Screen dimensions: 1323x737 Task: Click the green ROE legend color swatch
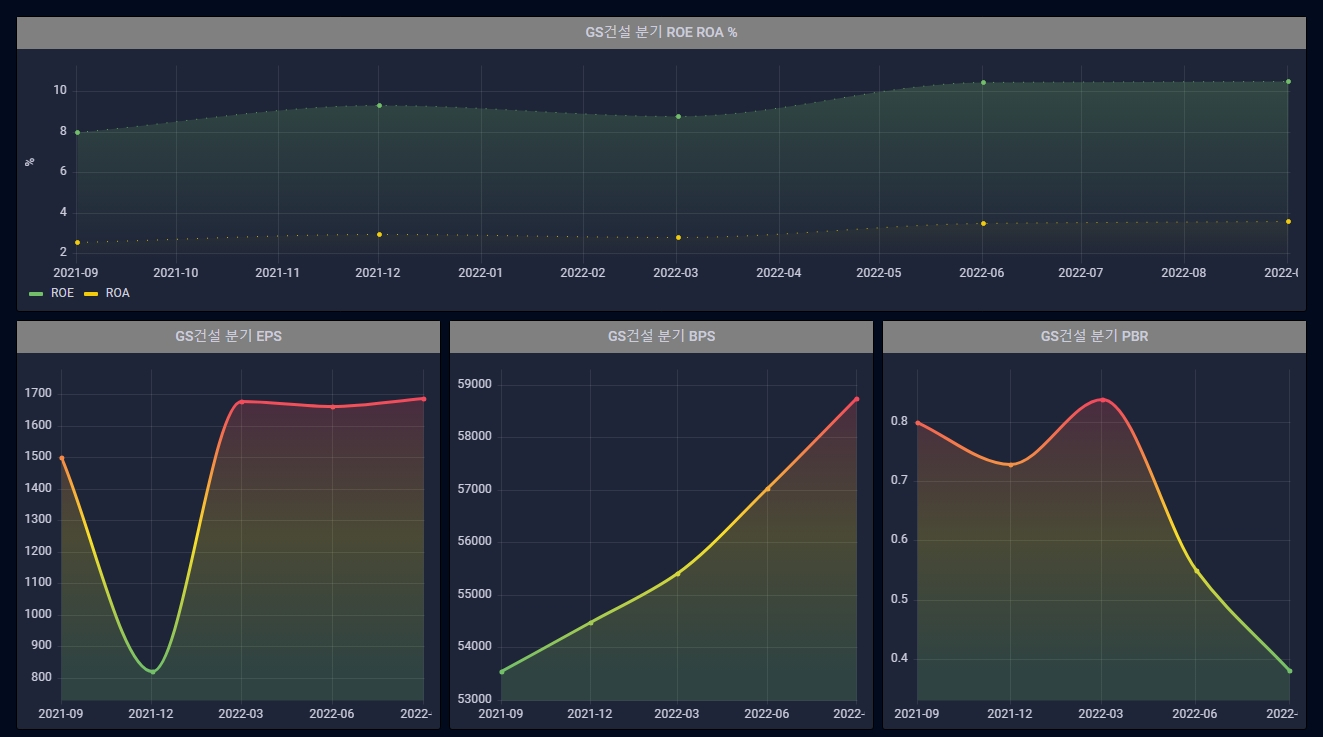37,294
